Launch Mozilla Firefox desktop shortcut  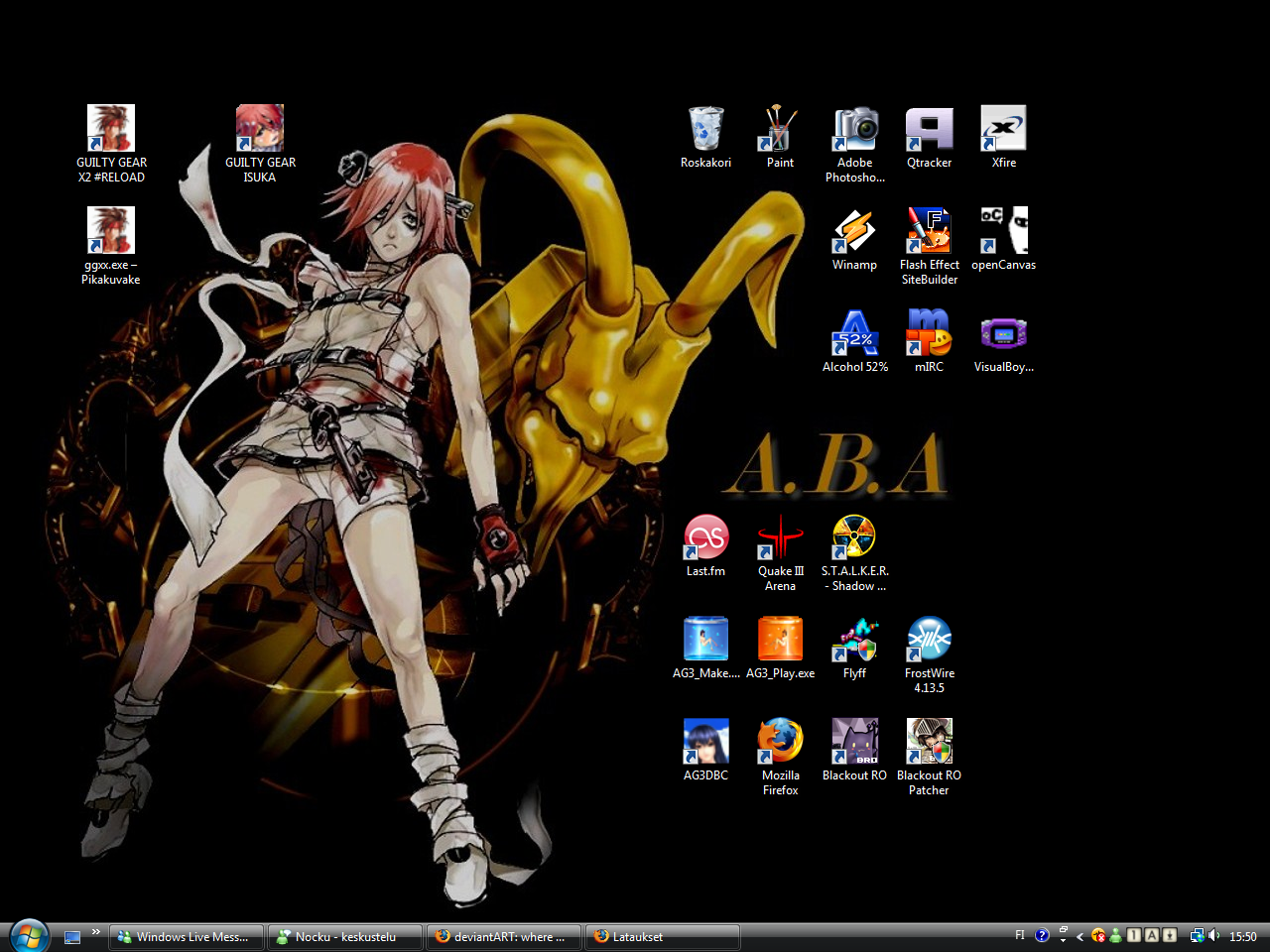coord(780,757)
